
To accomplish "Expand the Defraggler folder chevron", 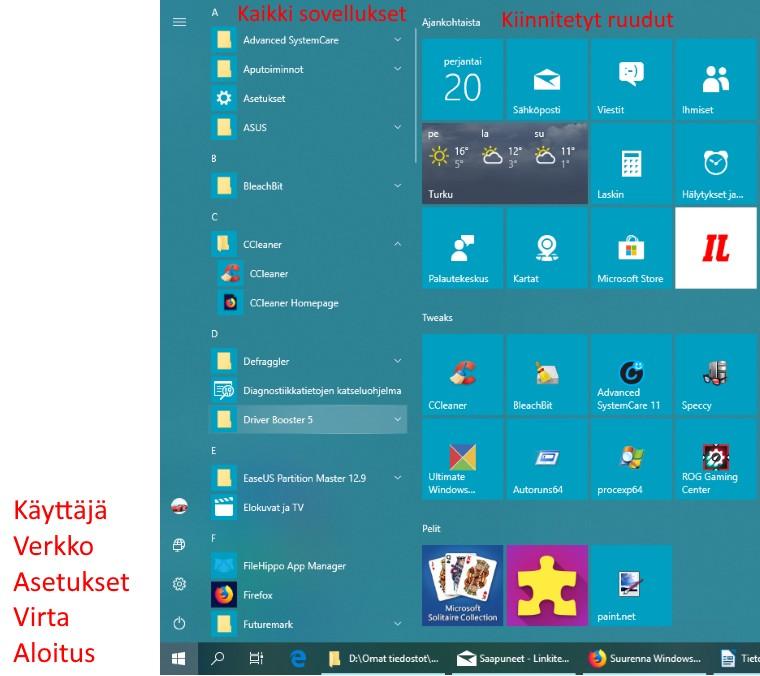I will [x=397, y=361].
